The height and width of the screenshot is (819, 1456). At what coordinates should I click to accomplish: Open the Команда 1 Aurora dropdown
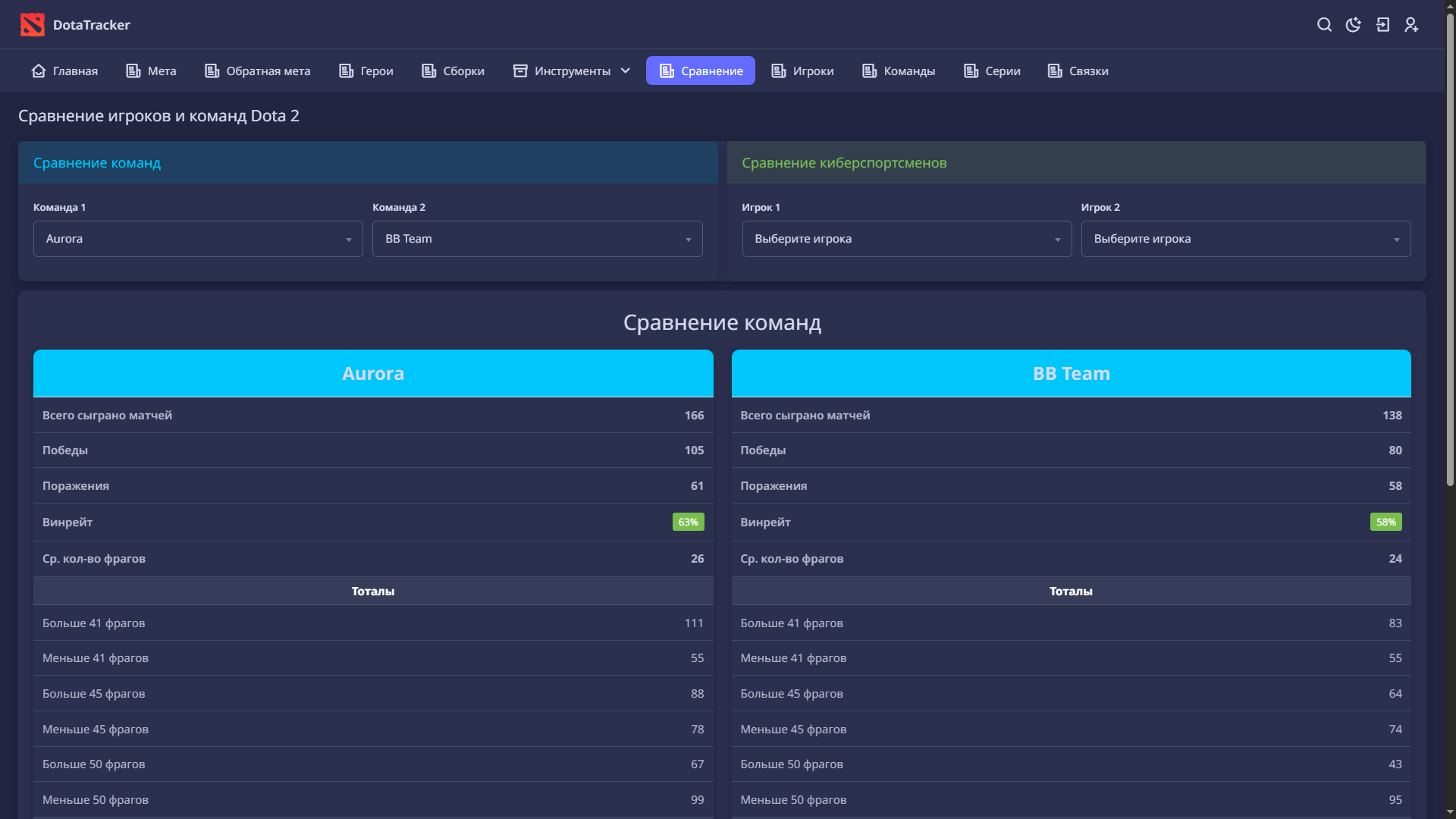198,239
